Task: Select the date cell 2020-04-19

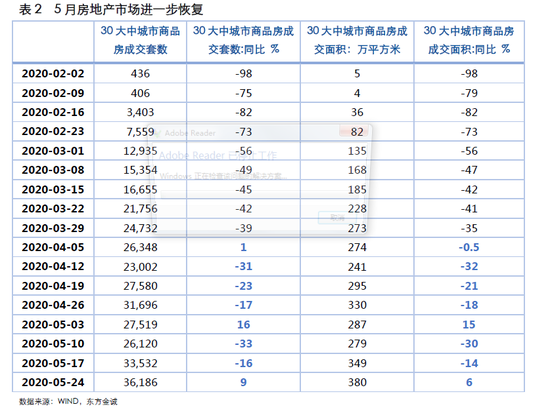Action: [53, 286]
